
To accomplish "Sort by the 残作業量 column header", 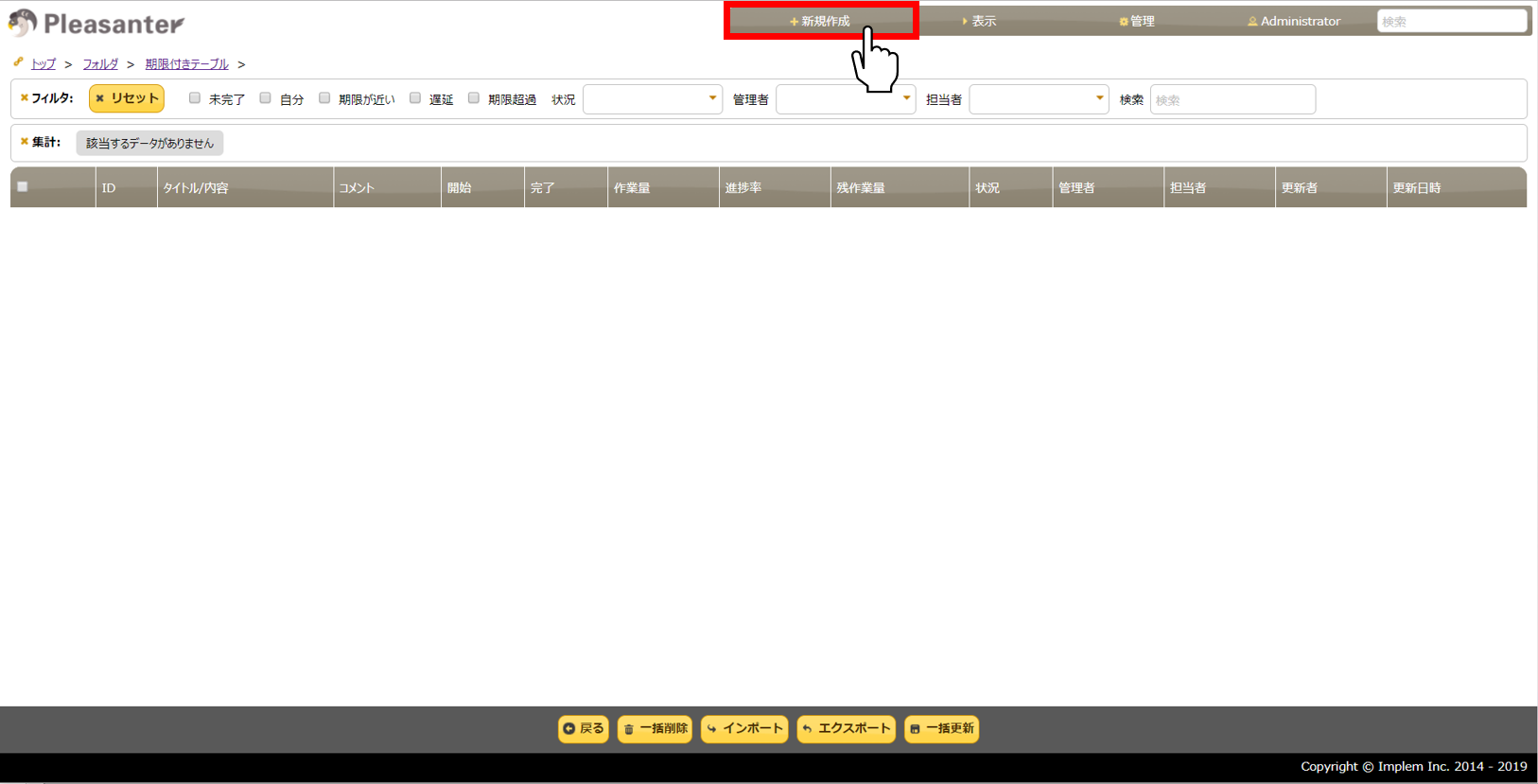I will [900, 187].
